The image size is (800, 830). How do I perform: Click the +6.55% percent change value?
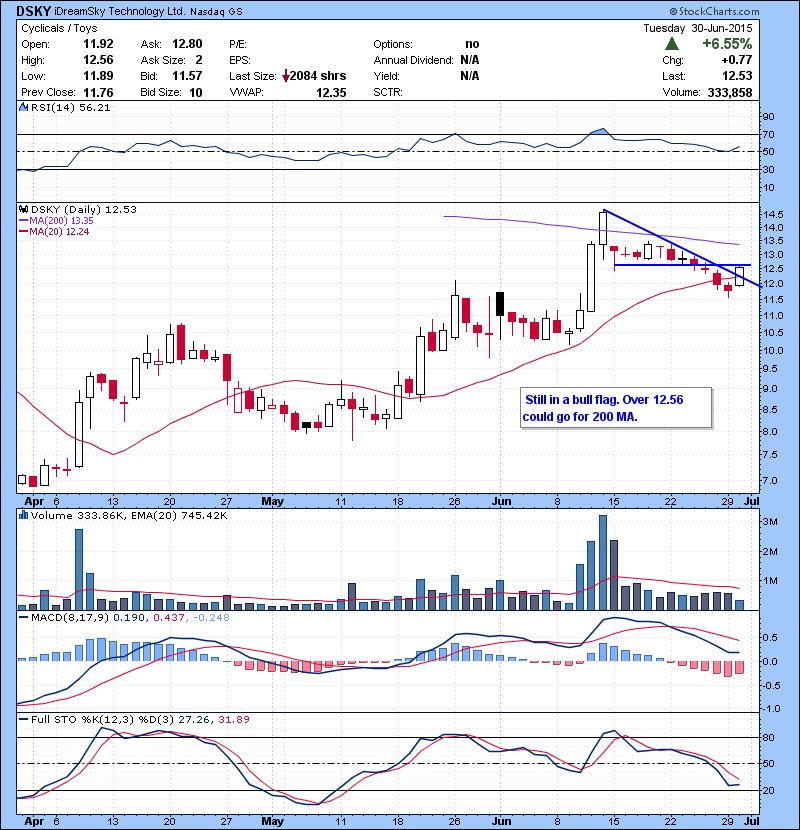[727, 43]
